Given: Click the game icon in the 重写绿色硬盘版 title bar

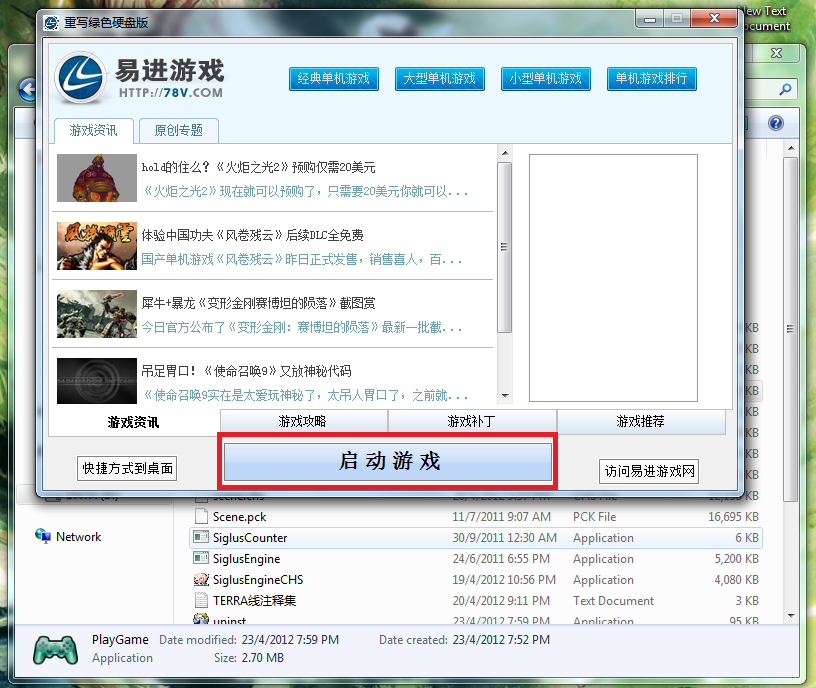Looking at the screenshot, I should pyautogui.click(x=50, y=22).
